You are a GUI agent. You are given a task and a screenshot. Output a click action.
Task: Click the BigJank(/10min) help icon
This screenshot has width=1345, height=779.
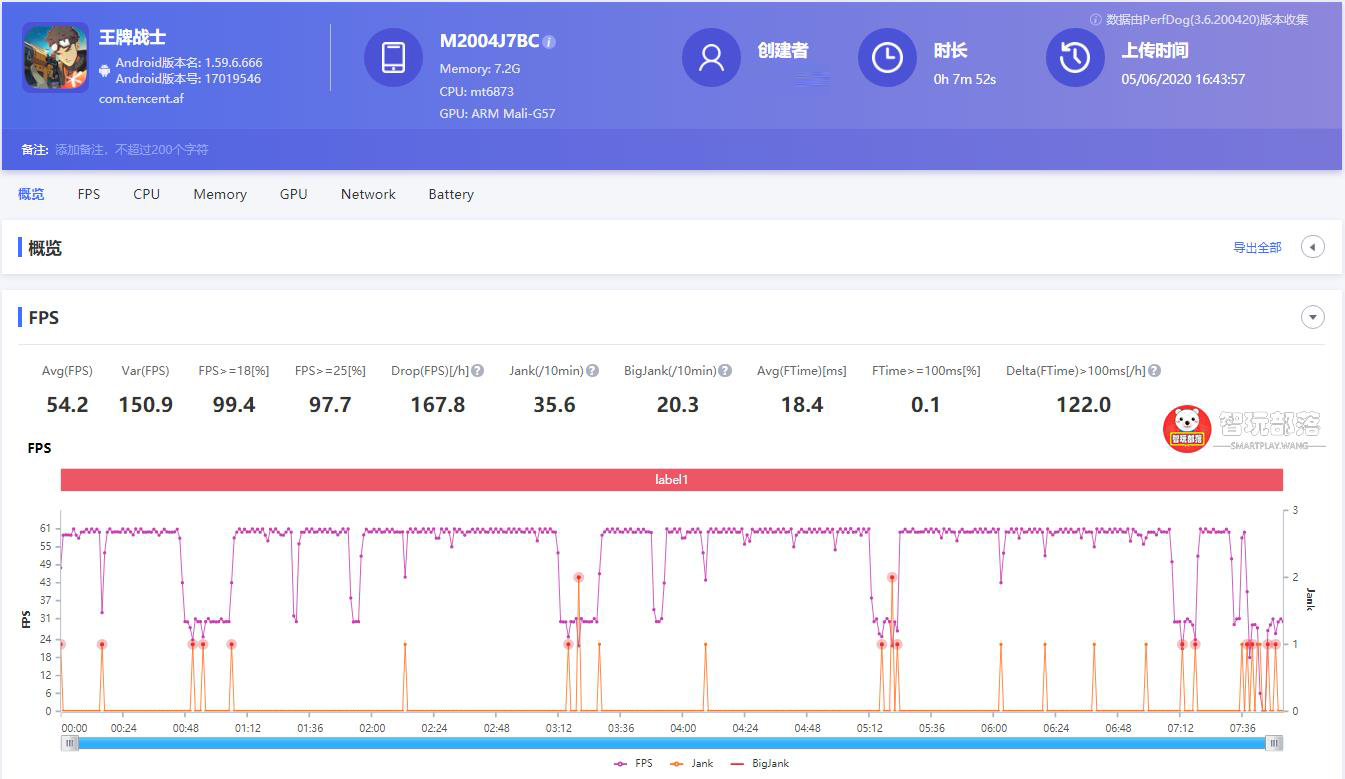[725, 371]
